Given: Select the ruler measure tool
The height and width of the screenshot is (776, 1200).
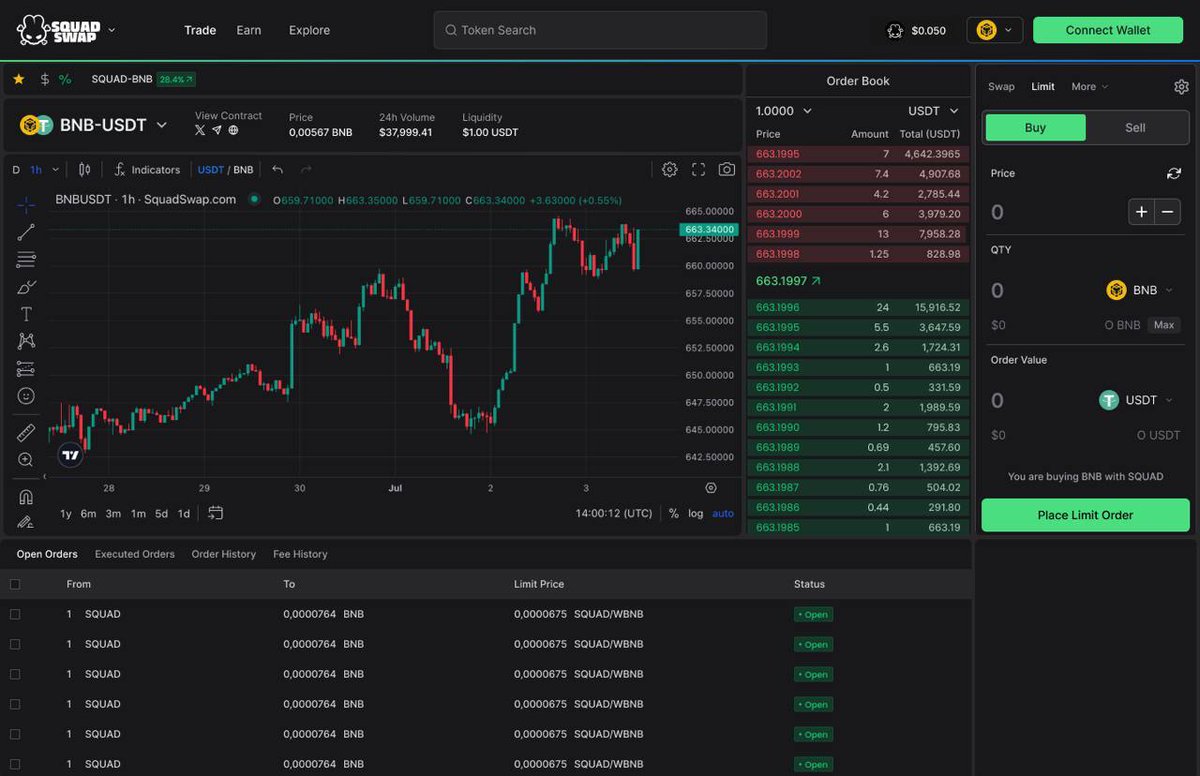Looking at the screenshot, I should [x=26, y=433].
